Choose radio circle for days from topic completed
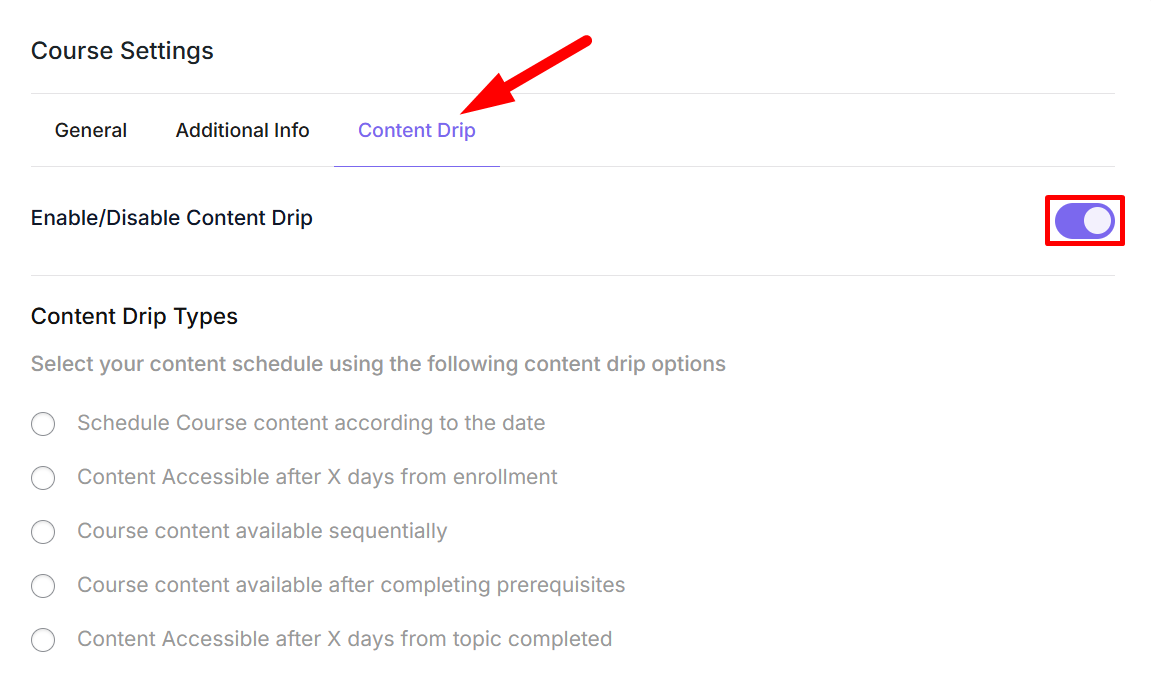 (x=43, y=640)
